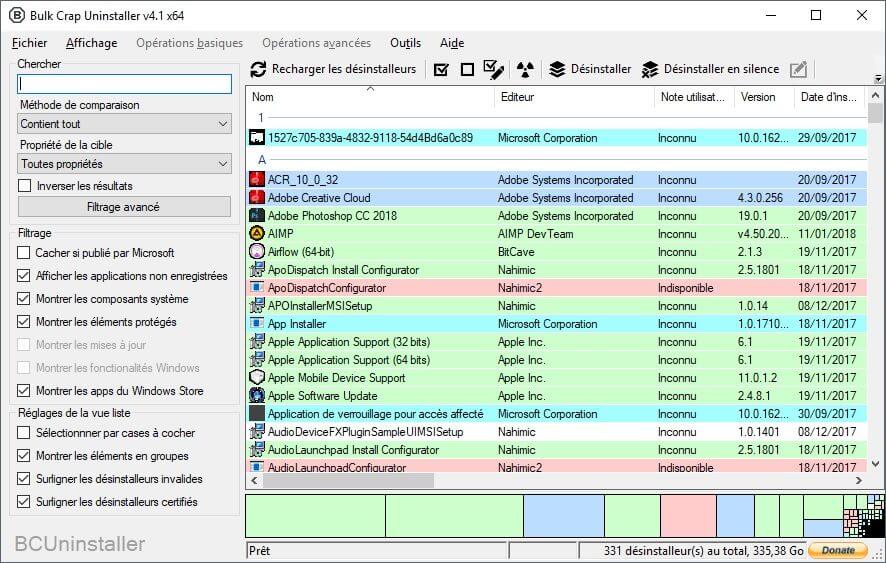Screen dimensions: 886x563
Task: Select the AudioLaunchpad Install Configurator row
Action: (x=556, y=450)
